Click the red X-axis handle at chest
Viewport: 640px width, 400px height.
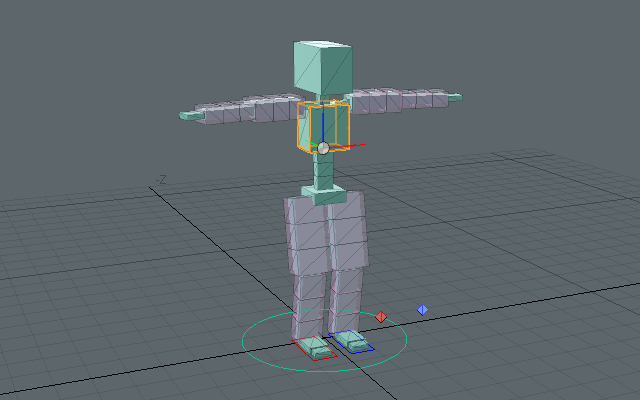[360, 145]
